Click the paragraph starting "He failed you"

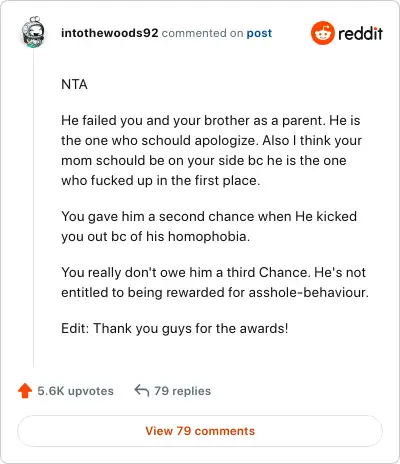point(211,150)
